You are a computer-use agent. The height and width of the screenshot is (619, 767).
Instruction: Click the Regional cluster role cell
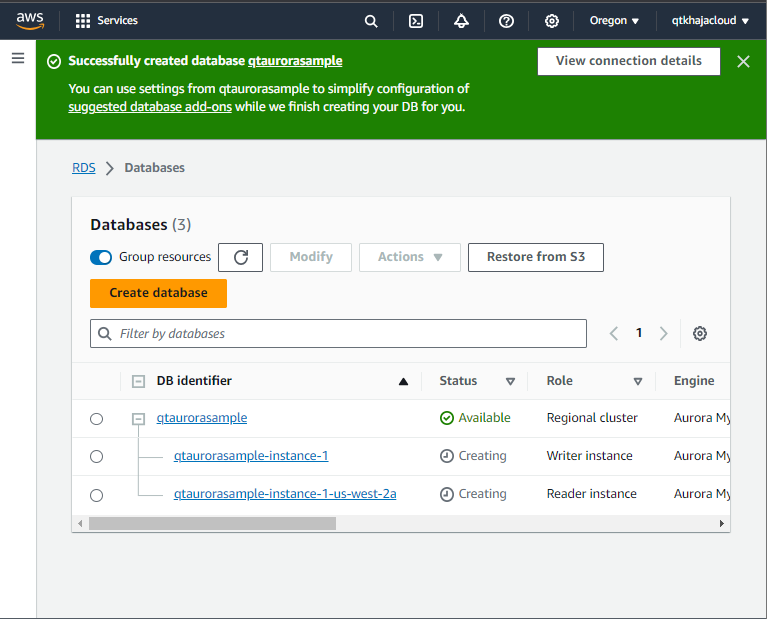tap(592, 418)
